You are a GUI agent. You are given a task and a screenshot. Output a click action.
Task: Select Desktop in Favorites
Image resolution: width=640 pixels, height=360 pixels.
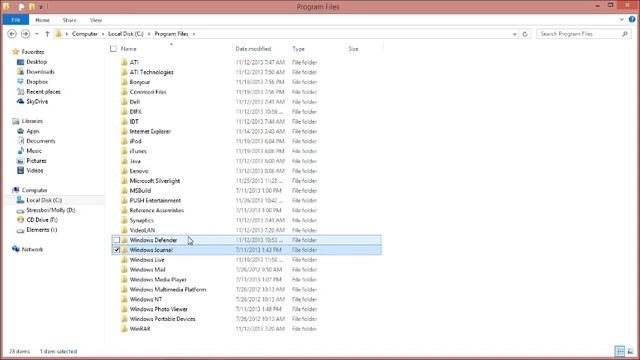(36, 62)
